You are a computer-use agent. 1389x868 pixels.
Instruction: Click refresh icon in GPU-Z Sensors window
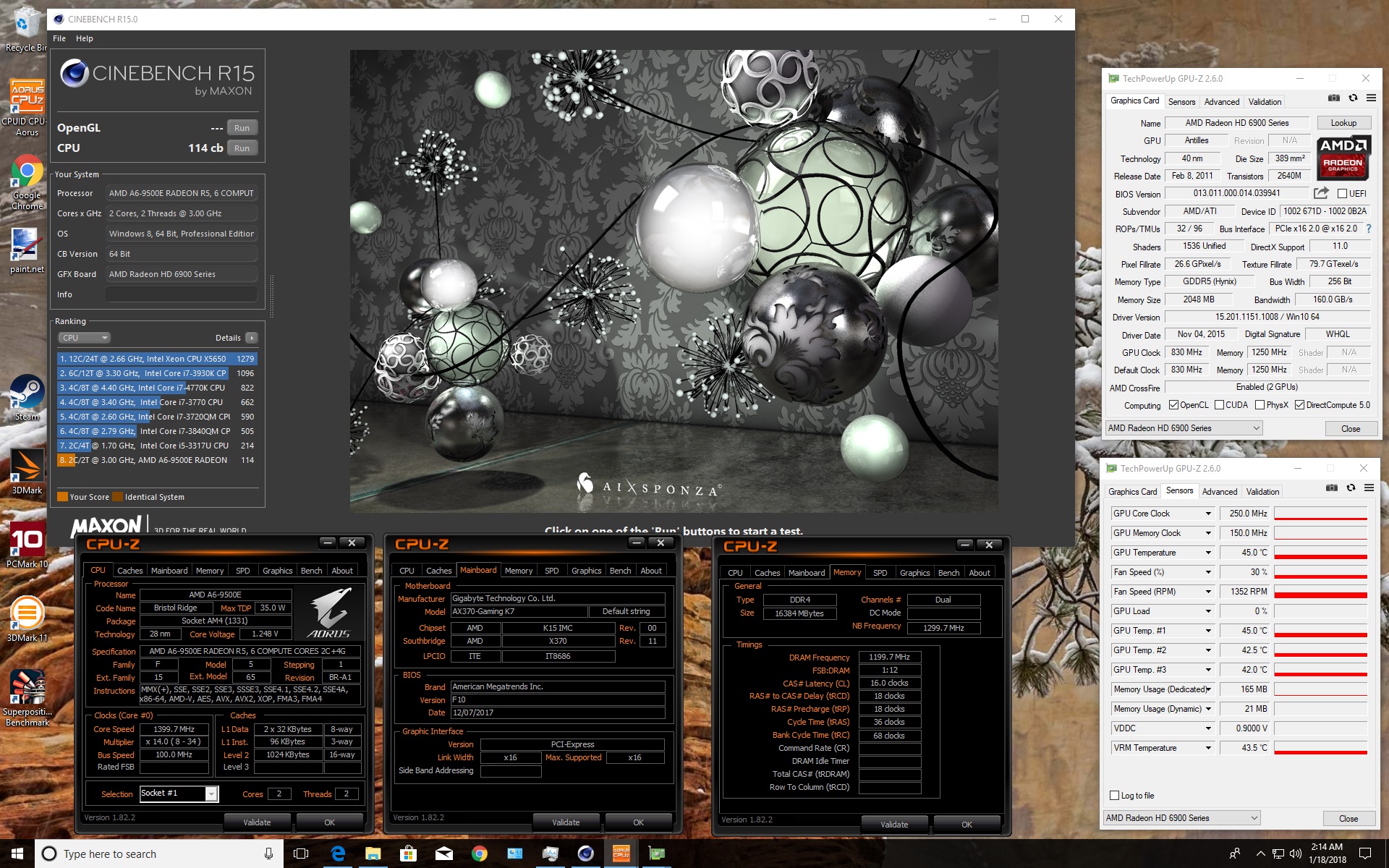pyautogui.click(x=1350, y=488)
